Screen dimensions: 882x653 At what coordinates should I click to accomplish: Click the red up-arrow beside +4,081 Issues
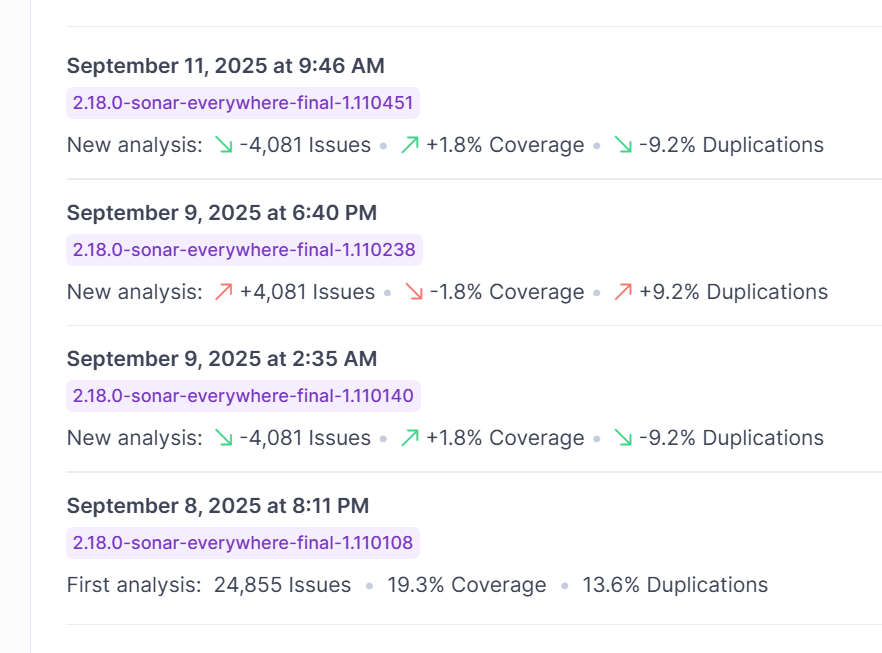click(223, 292)
